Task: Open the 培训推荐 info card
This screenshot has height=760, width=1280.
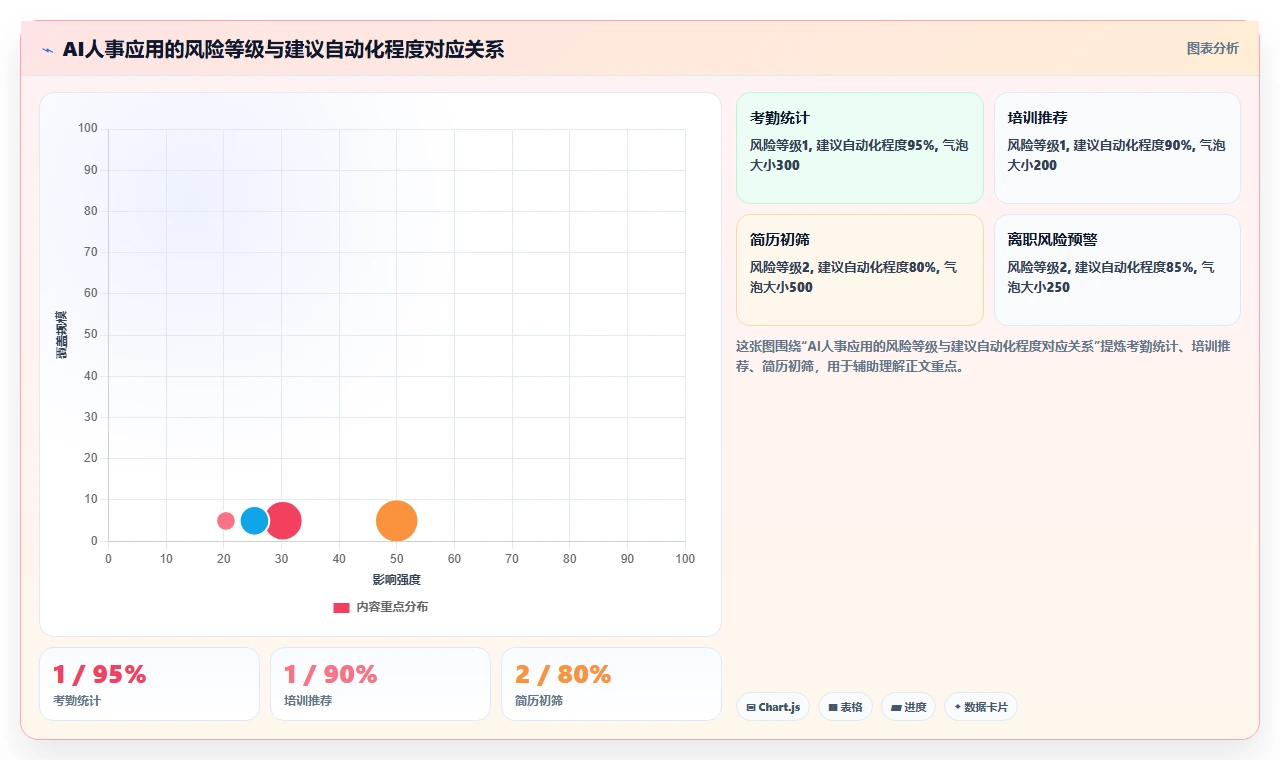Action: (x=1117, y=148)
